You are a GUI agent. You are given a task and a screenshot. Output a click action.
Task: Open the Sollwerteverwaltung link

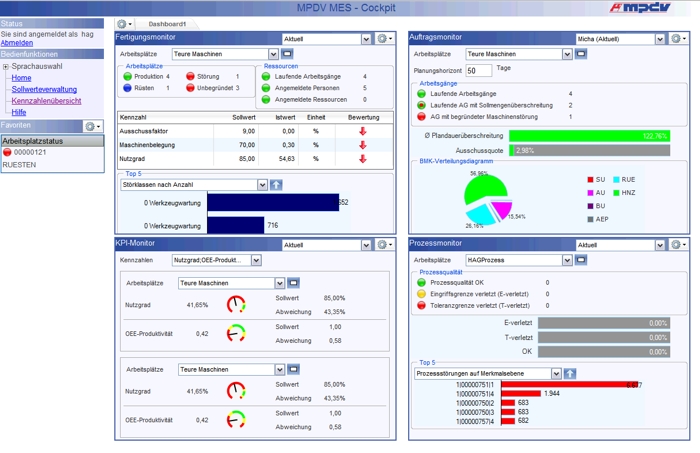tap(44, 89)
